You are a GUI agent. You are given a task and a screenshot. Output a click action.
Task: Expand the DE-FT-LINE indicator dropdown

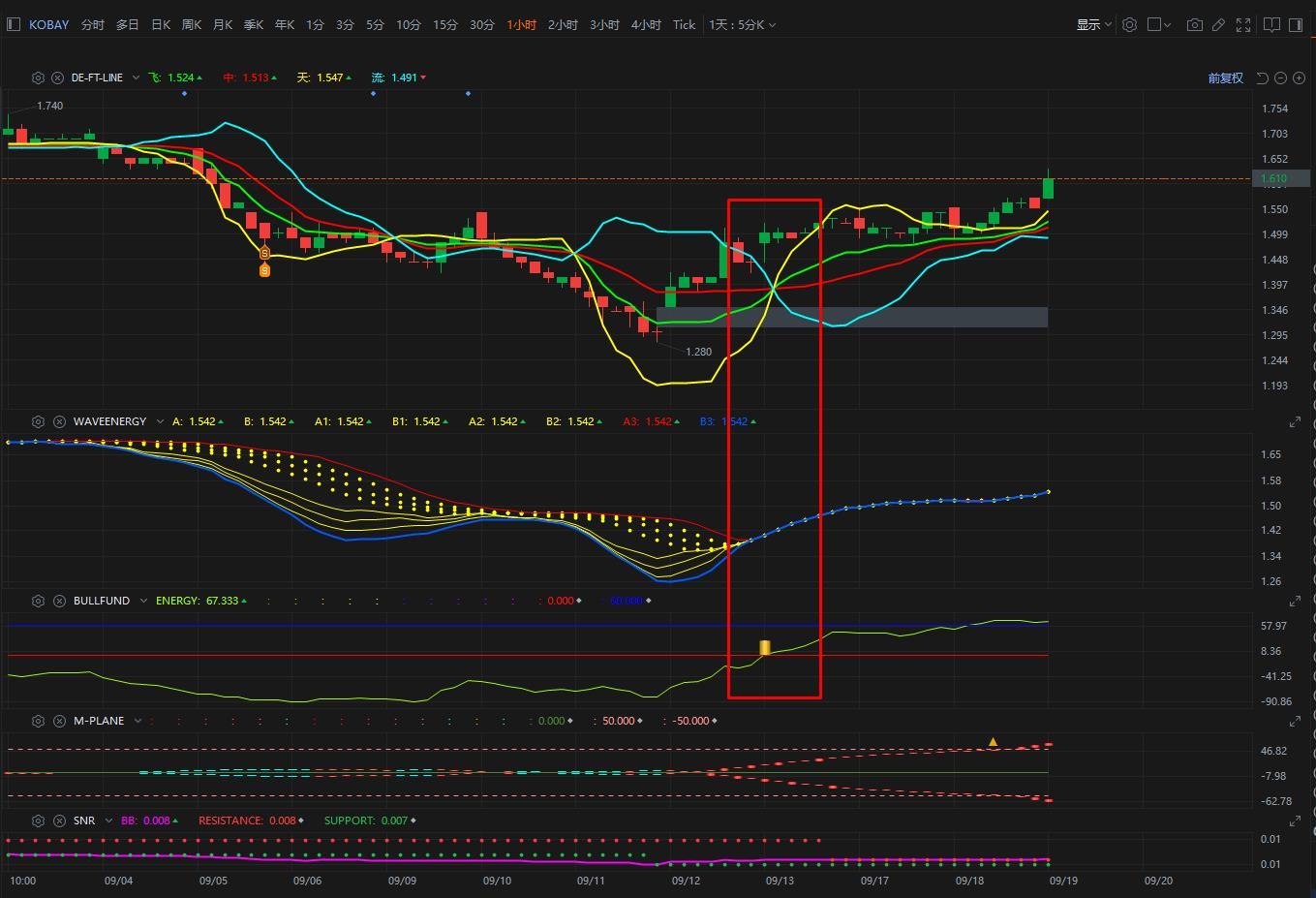click(x=136, y=77)
